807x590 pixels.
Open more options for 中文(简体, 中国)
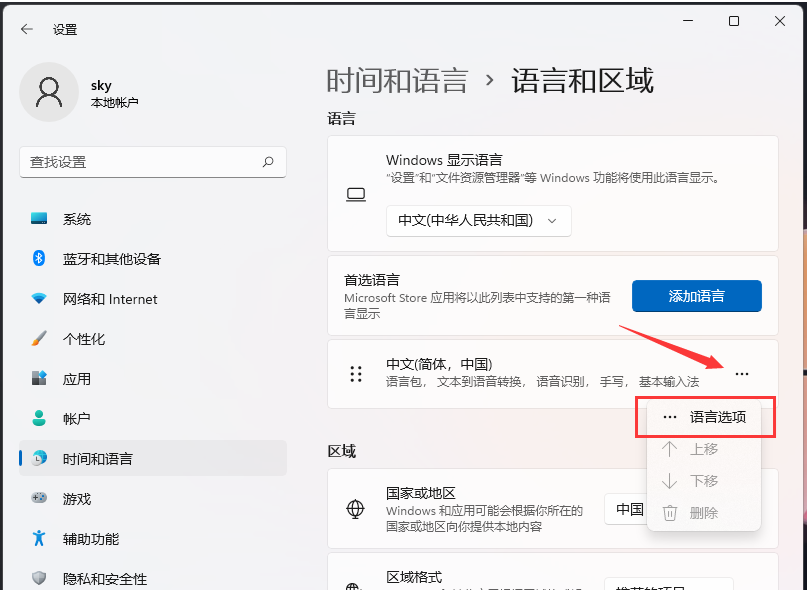pos(741,372)
